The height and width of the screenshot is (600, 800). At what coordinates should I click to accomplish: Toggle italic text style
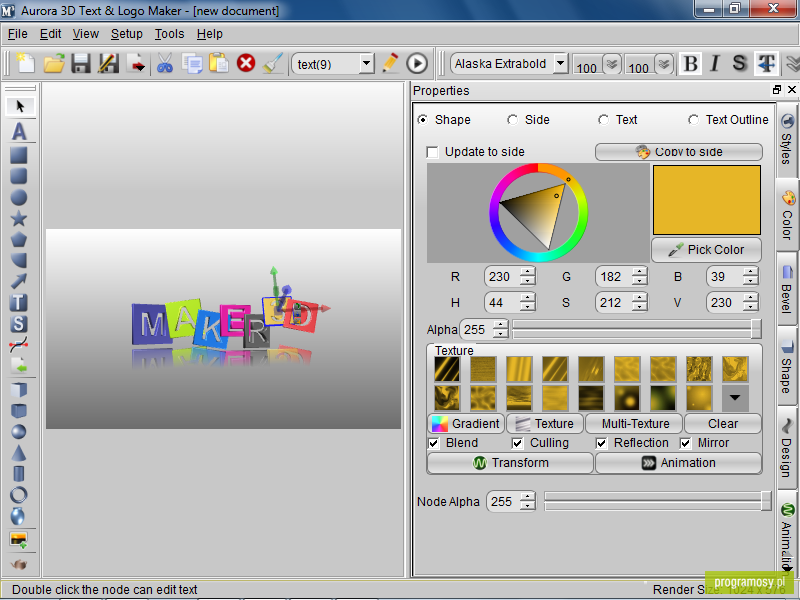tap(715, 64)
